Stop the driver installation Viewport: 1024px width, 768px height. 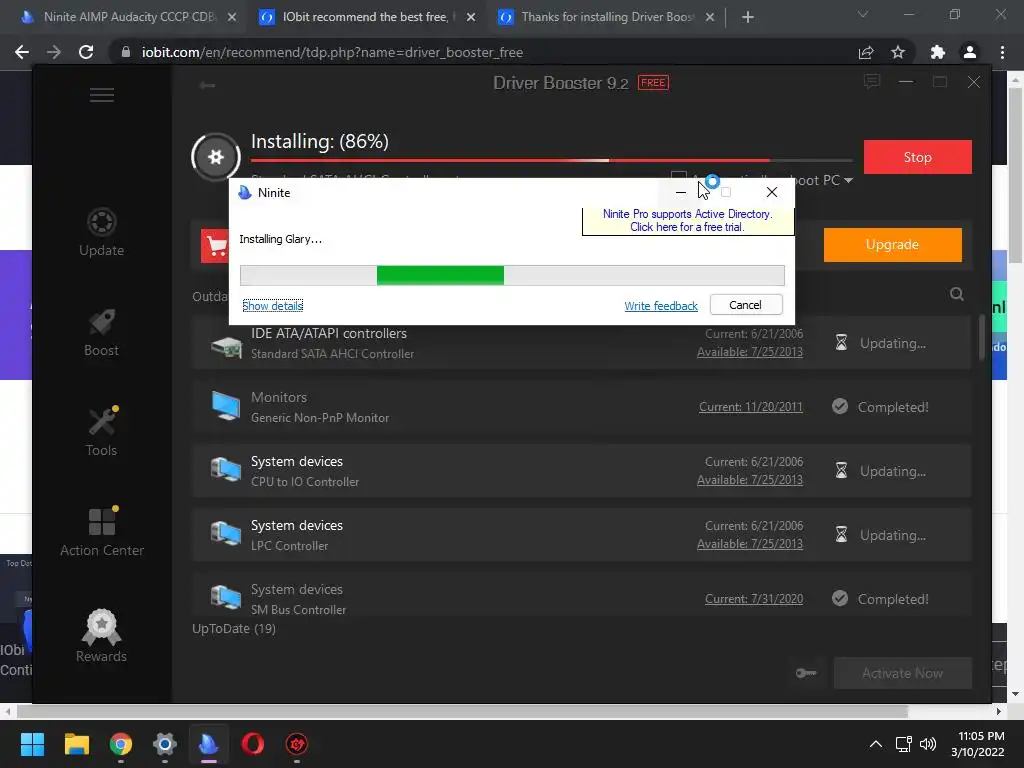click(x=918, y=157)
